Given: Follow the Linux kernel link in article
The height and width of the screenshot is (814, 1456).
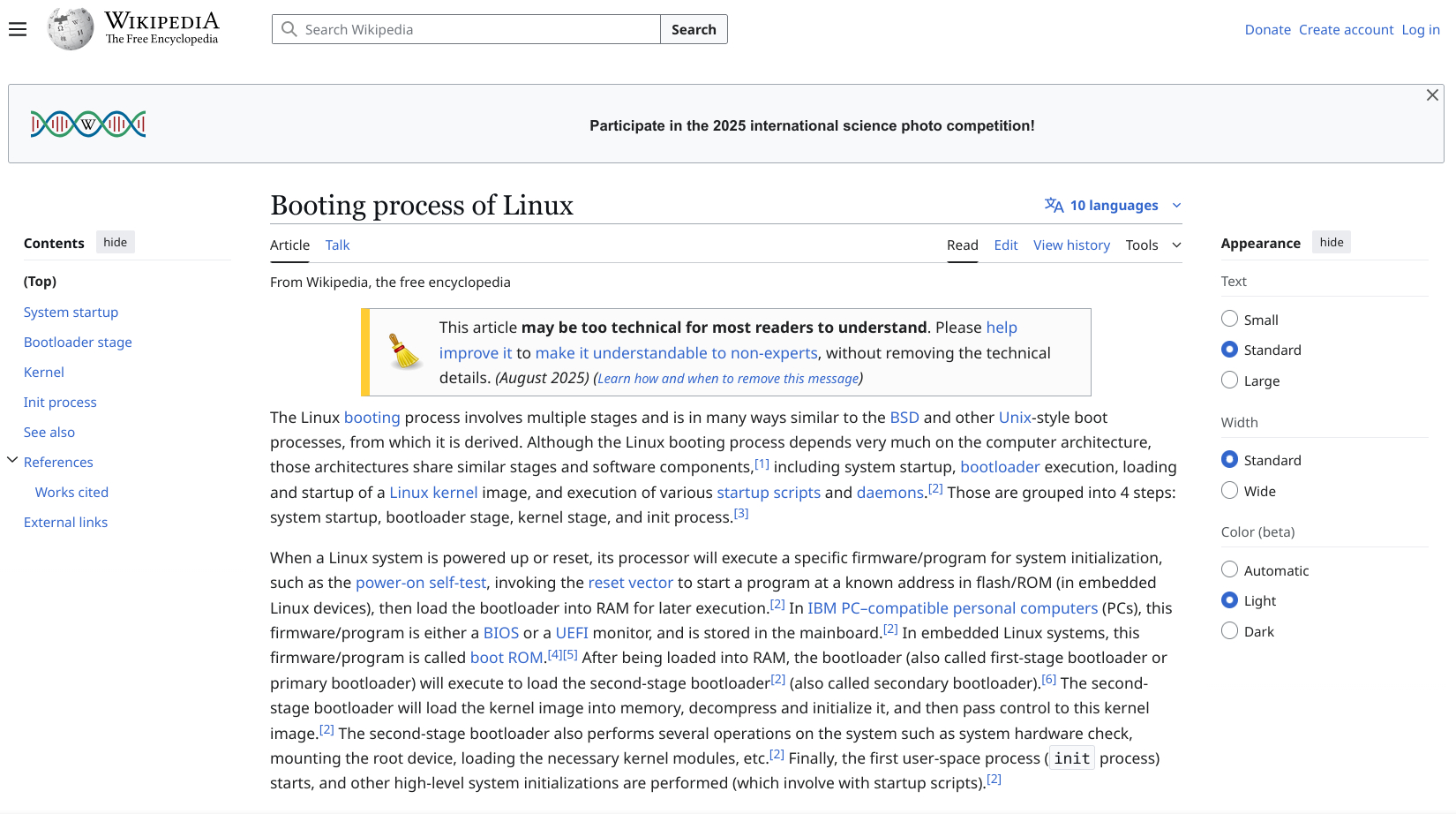Looking at the screenshot, I should point(433,493).
